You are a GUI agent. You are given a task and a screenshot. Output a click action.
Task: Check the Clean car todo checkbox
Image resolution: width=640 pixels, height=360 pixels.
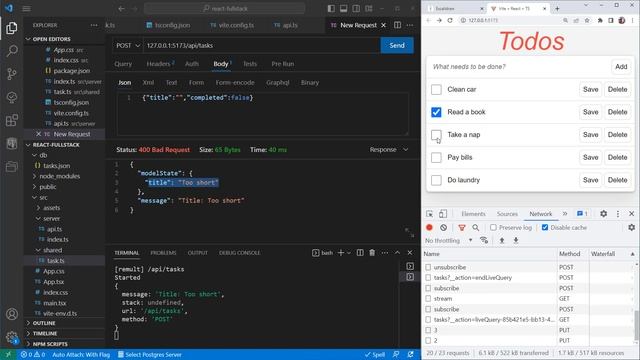click(x=436, y=89)
